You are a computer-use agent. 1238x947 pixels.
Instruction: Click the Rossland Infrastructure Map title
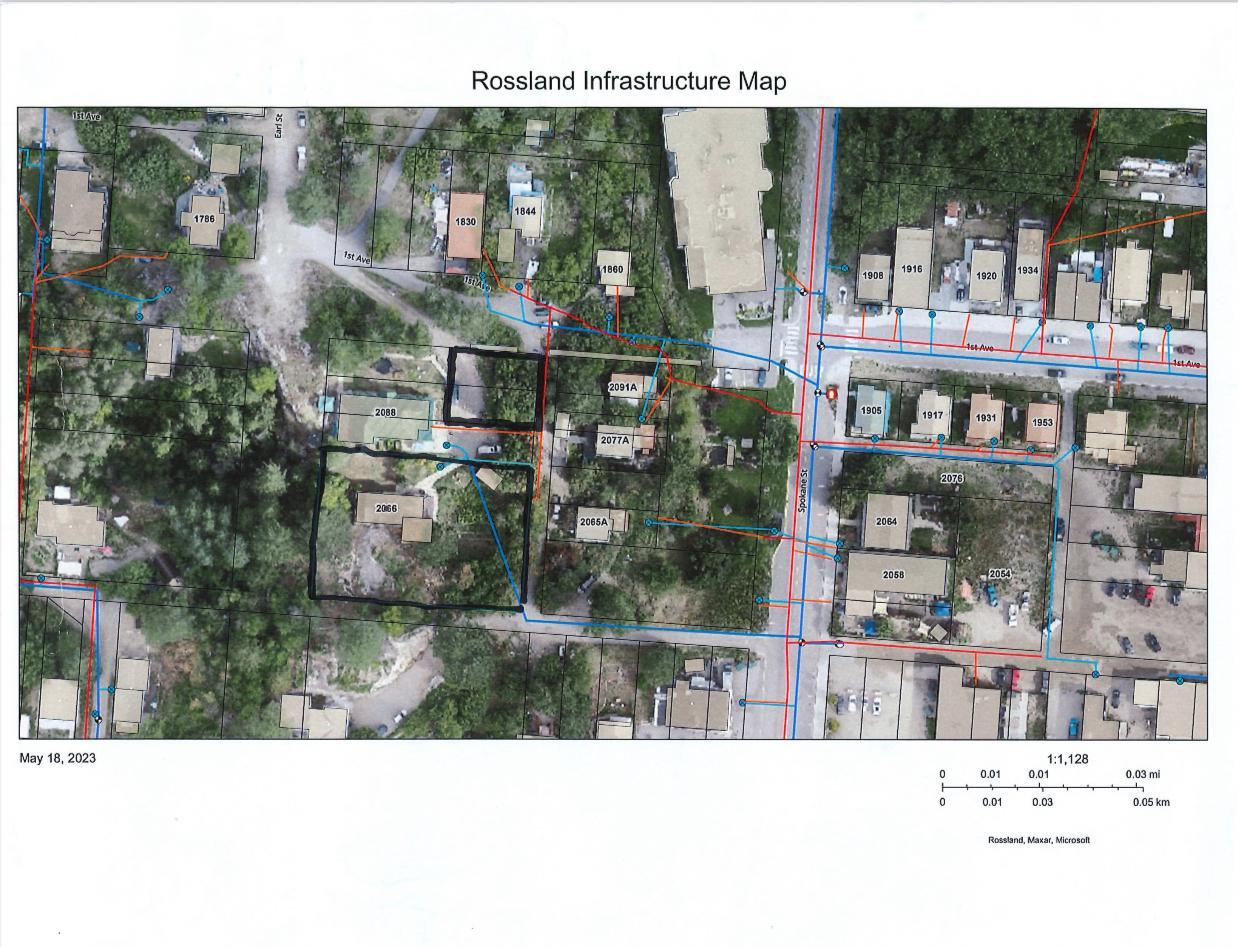coord(628,81)
